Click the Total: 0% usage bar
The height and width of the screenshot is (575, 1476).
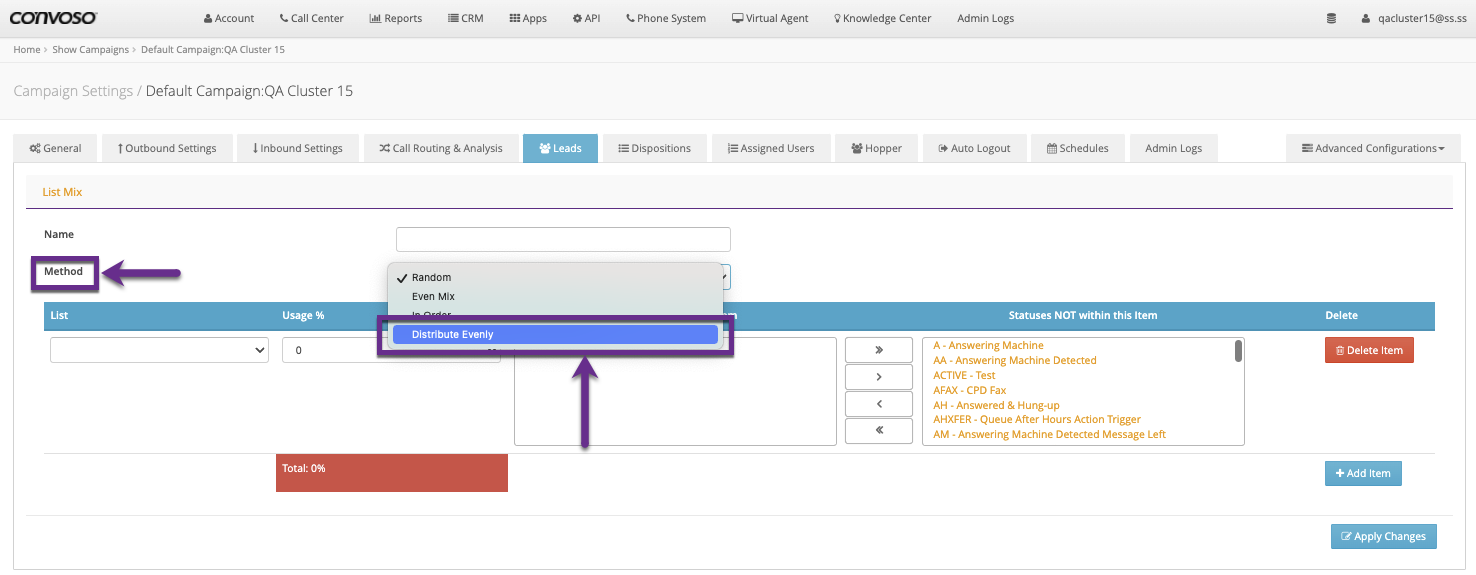coord(392,473)
